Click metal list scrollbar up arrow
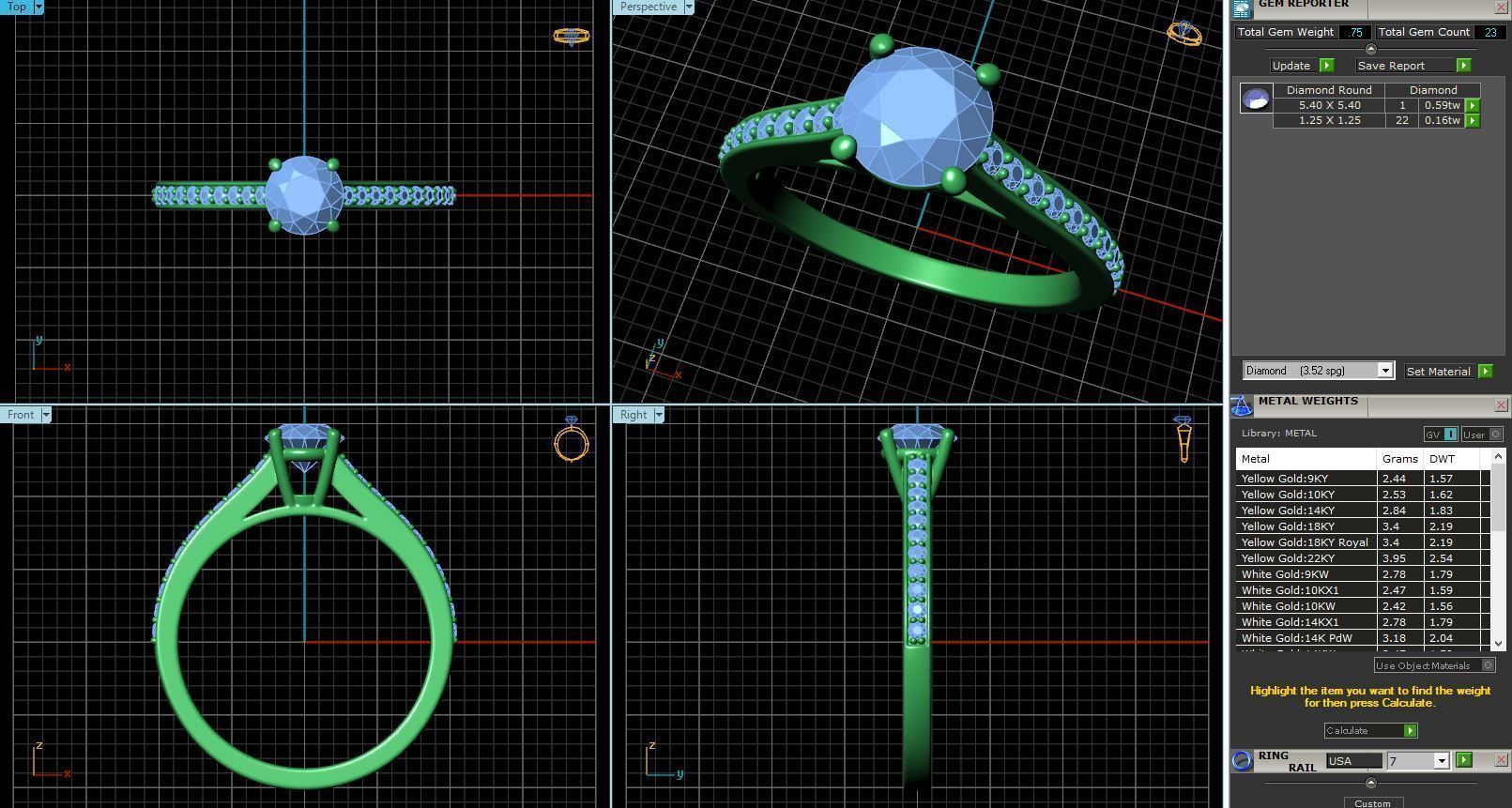The height and width of the screenshot is (808, 1512). tap(1498, 456)
